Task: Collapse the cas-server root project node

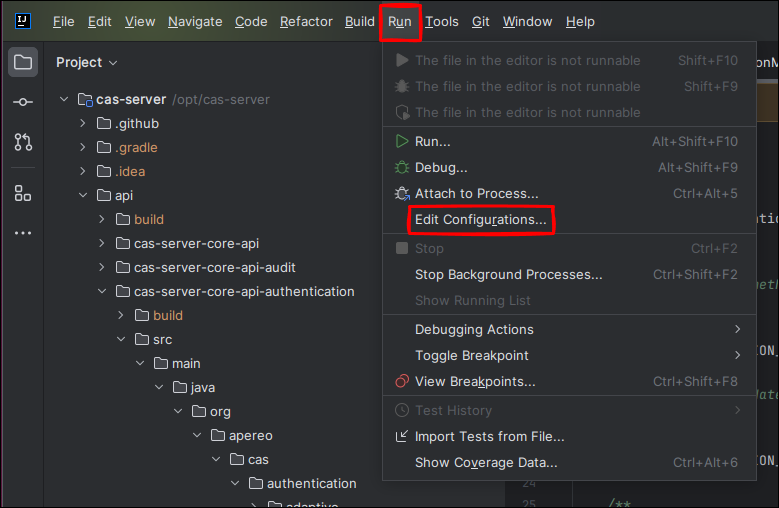Action: pos(65,100)
